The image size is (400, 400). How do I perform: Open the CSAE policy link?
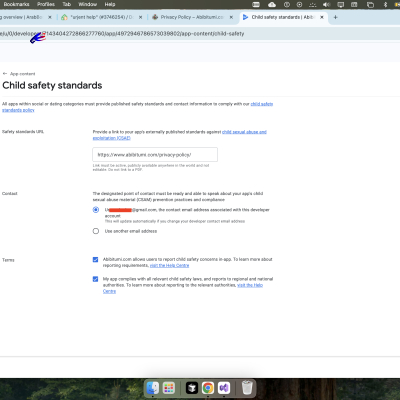(x=180, y=135)
